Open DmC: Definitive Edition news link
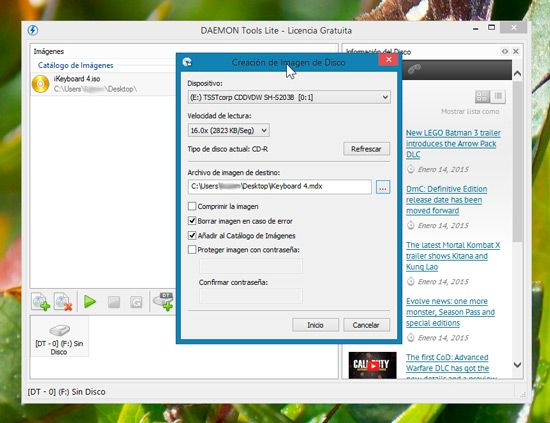This screenshot has width=550, height=423. tap(447, 200)
